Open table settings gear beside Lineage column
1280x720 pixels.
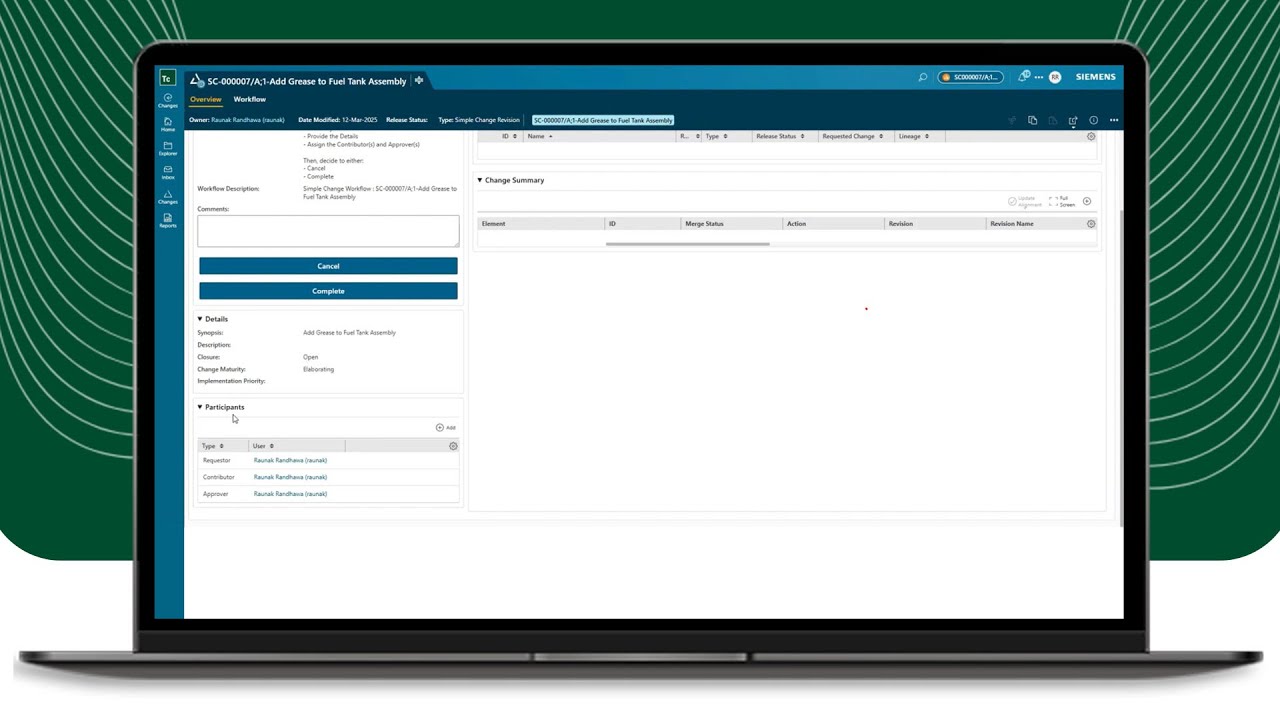coord(1091,136)
